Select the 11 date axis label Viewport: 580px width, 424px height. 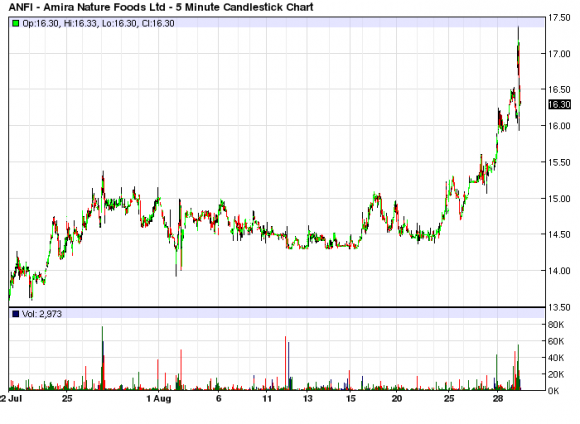tap(267, 399)
